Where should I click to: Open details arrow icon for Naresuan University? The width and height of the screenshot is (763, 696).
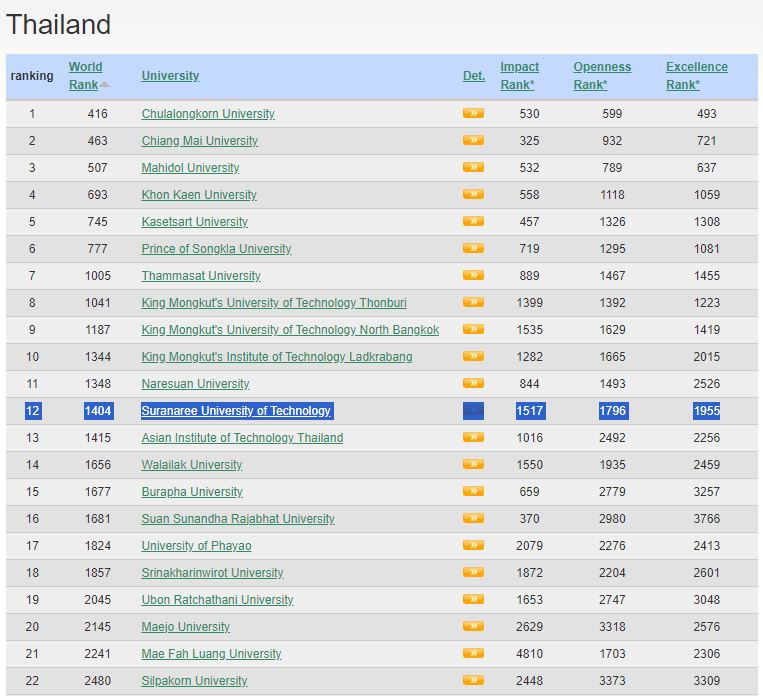coord(473,384)
